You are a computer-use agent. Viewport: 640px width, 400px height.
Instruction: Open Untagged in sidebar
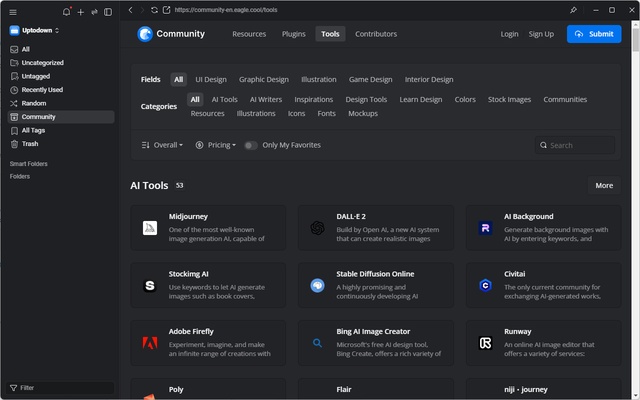pos(61,76)
